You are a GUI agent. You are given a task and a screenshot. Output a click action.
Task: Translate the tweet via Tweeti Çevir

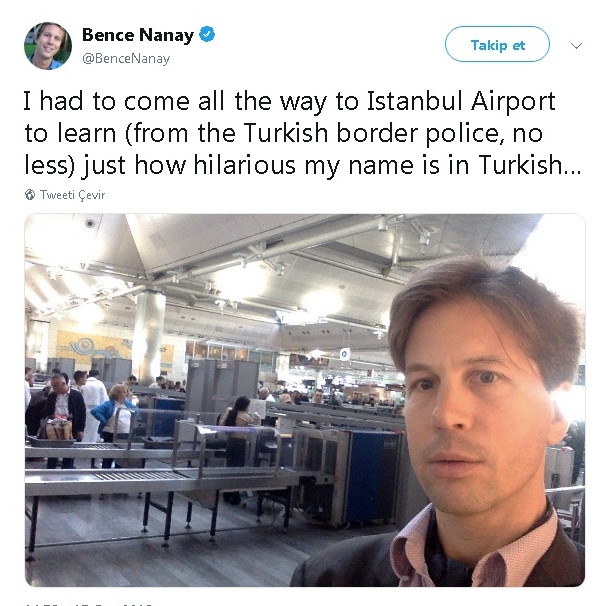click(72, 195)
